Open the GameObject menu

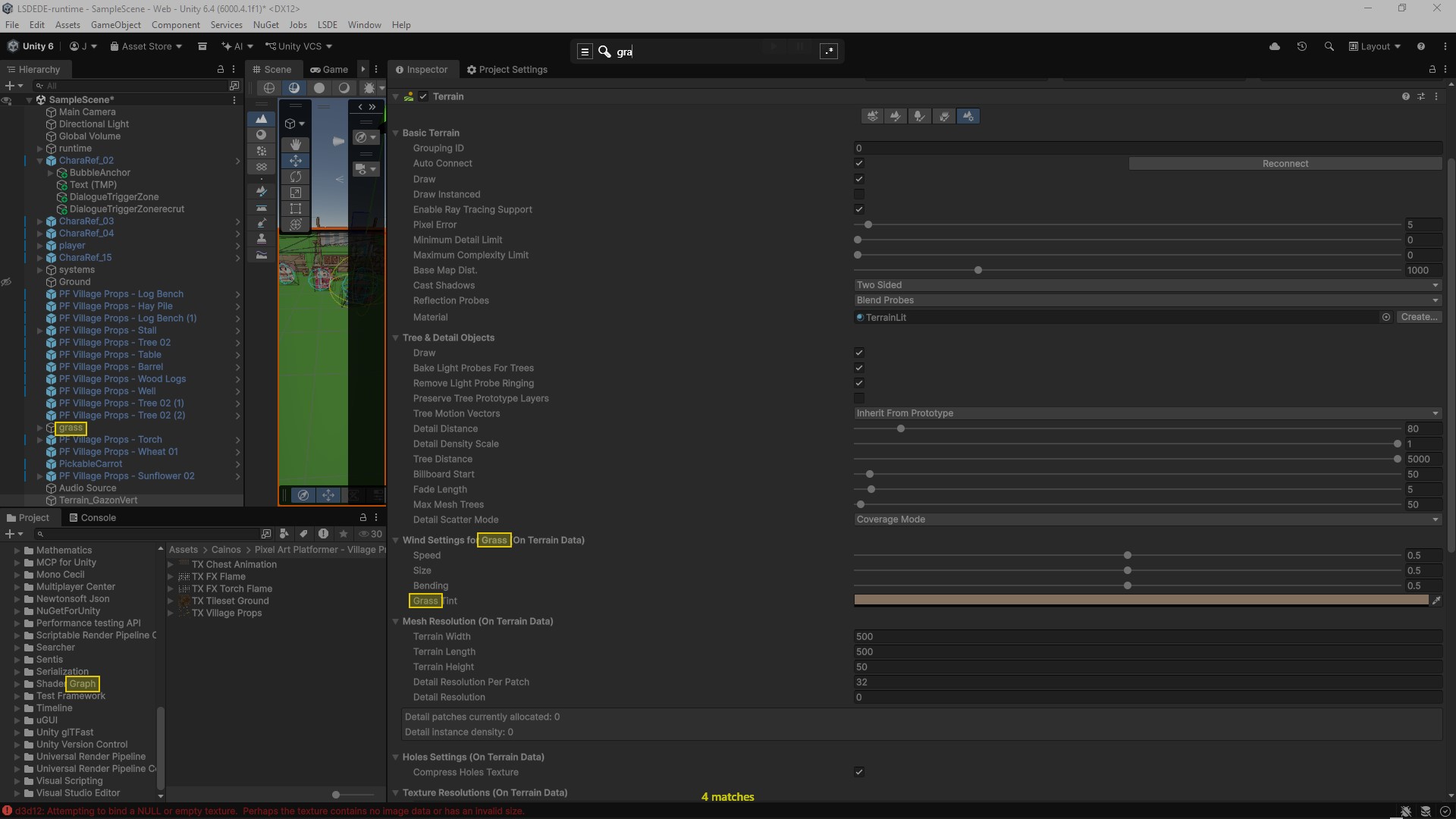[116, 24]
